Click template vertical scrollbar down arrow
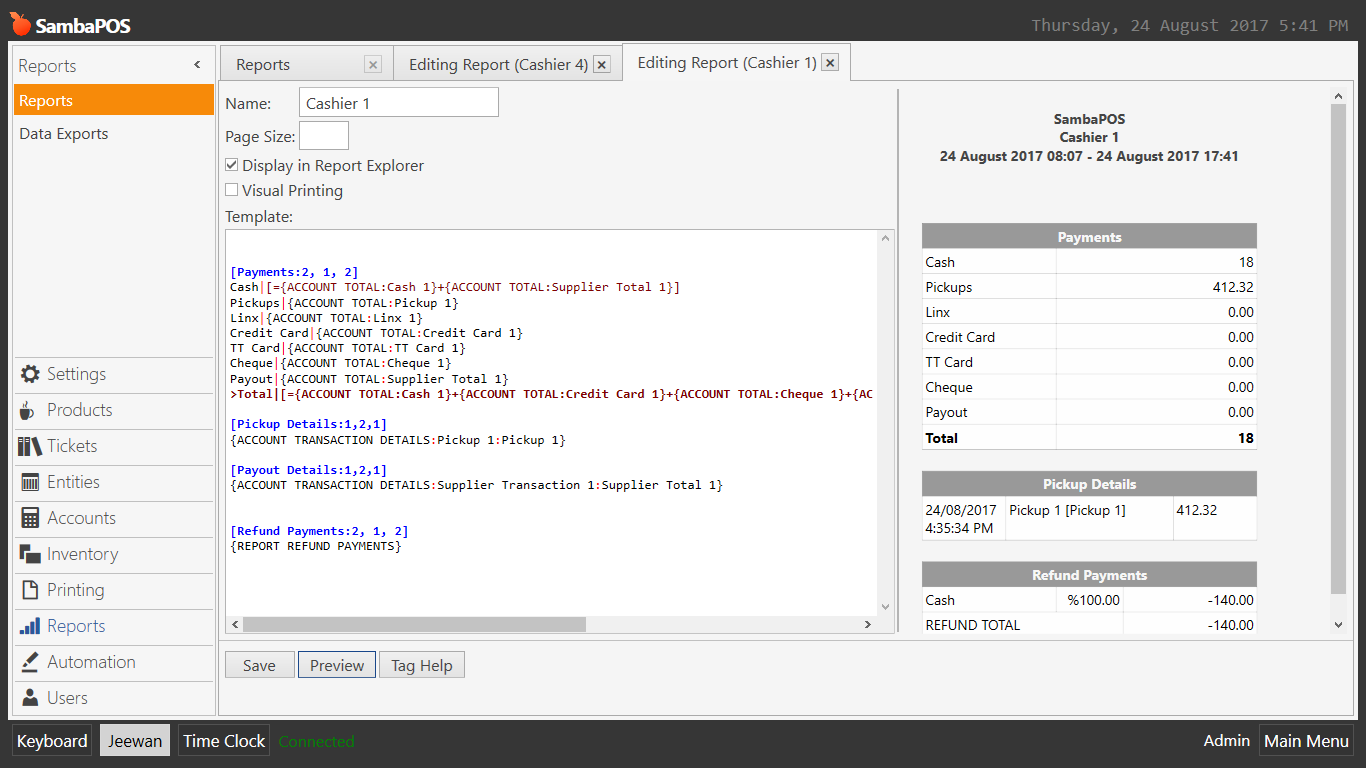 885,607
